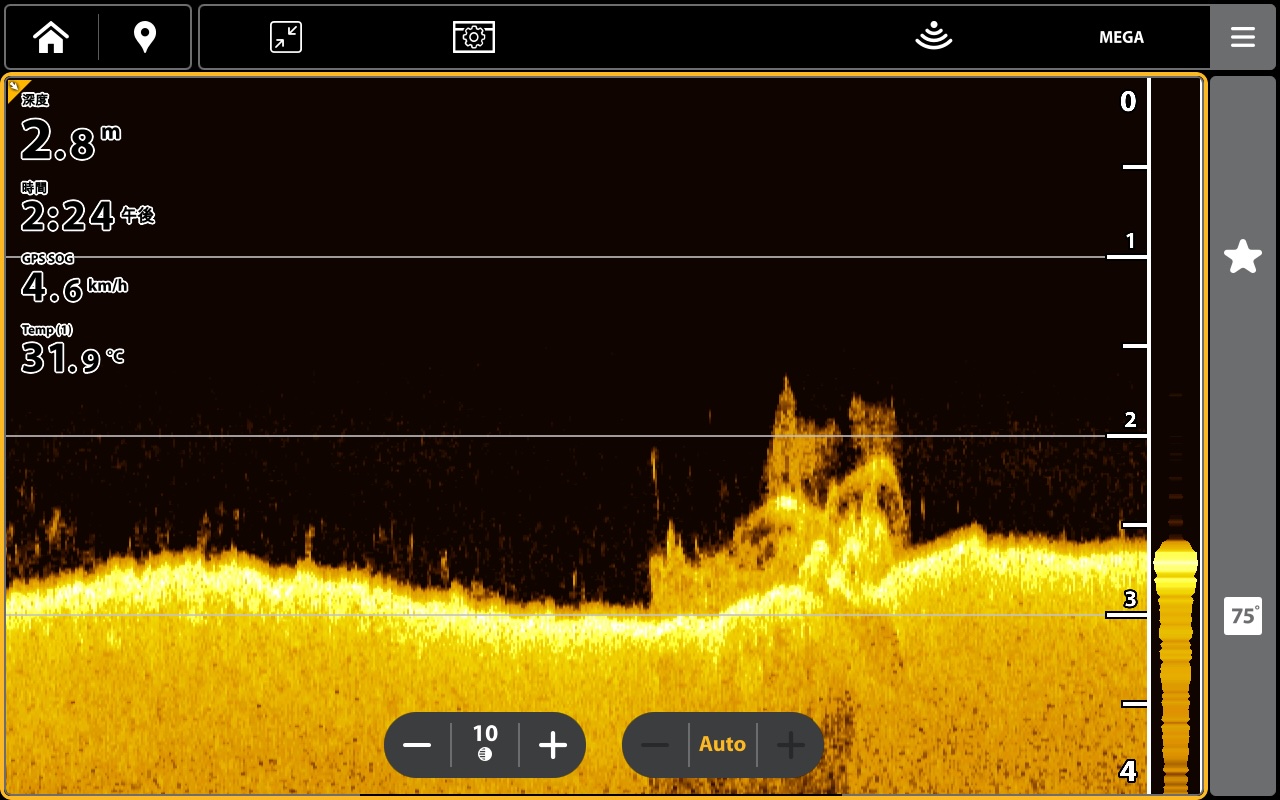Toggle the Auto range setting
1280x800 pixels.
[722, 745]
